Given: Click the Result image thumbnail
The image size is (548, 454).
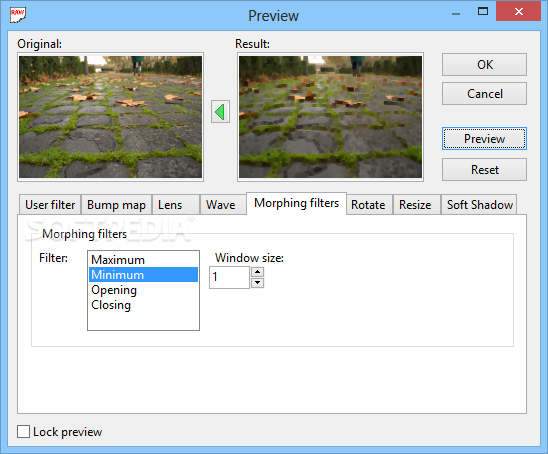Looking at the screenshot, I should pyautogui.click(x=331, y=117).
